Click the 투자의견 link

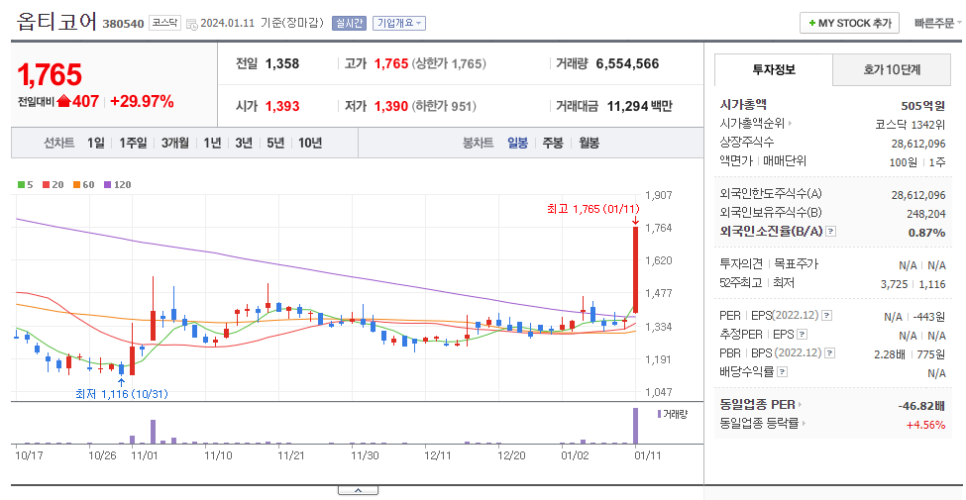coord(741,264)
